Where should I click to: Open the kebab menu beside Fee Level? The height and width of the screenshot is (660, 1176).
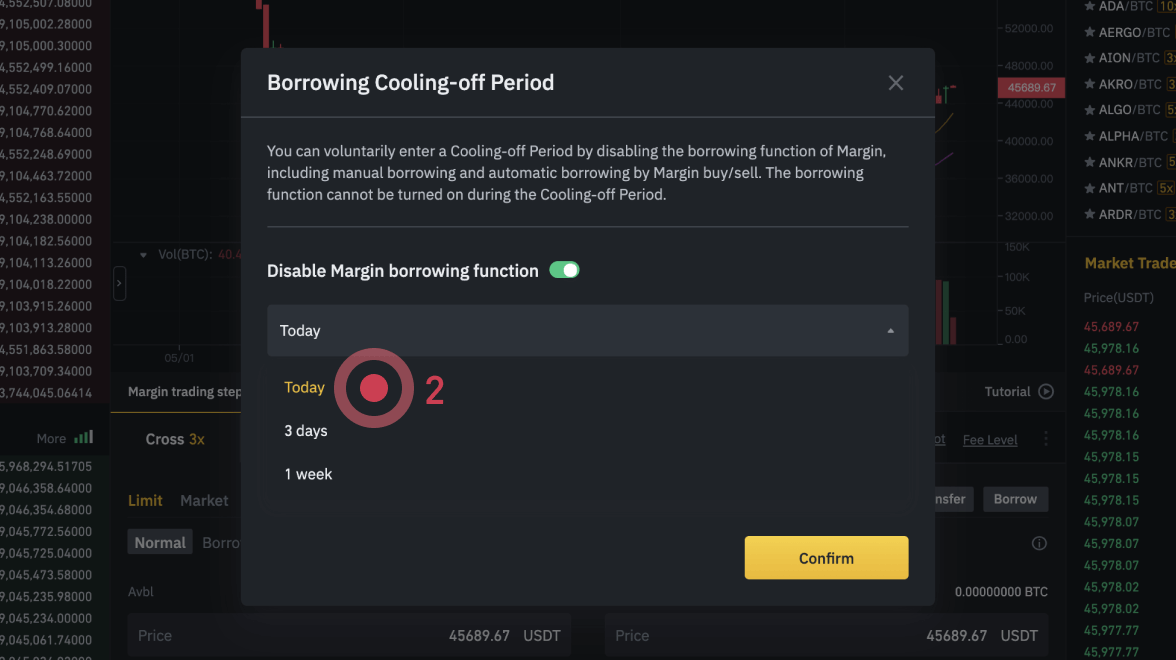[1046, 439]
